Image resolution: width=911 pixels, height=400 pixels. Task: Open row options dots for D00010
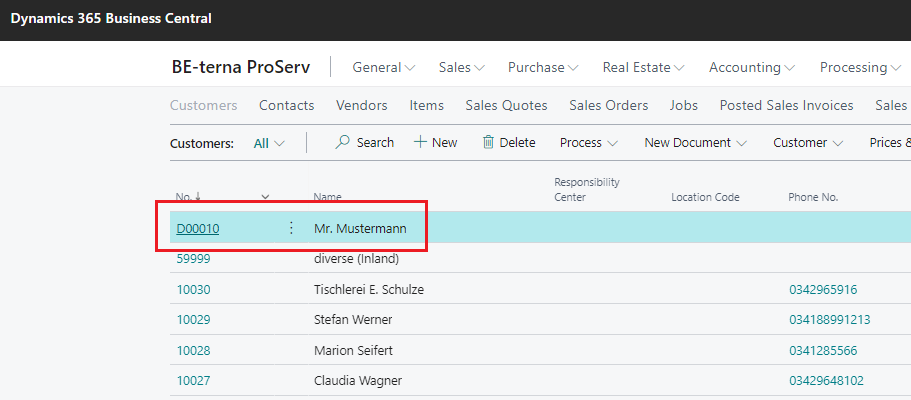click(292, 228)
